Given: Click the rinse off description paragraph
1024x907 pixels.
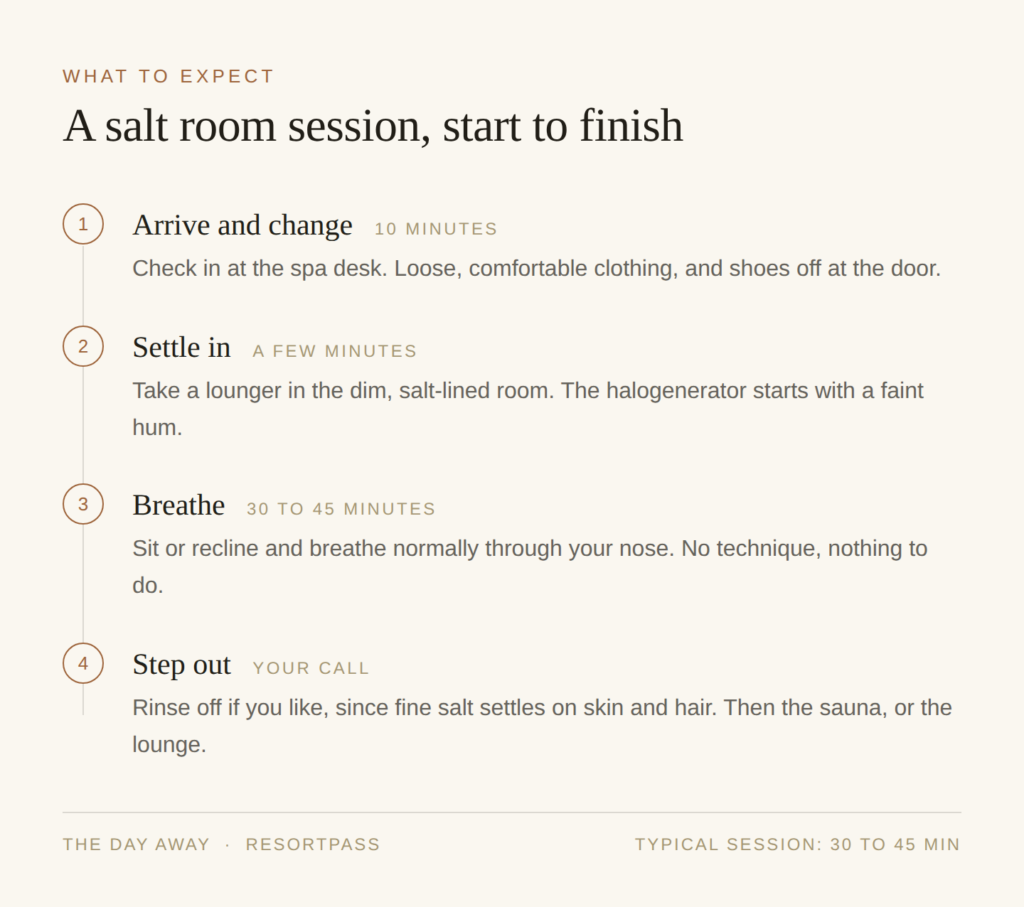Looking at the screenshot, I should click(542, 726).
